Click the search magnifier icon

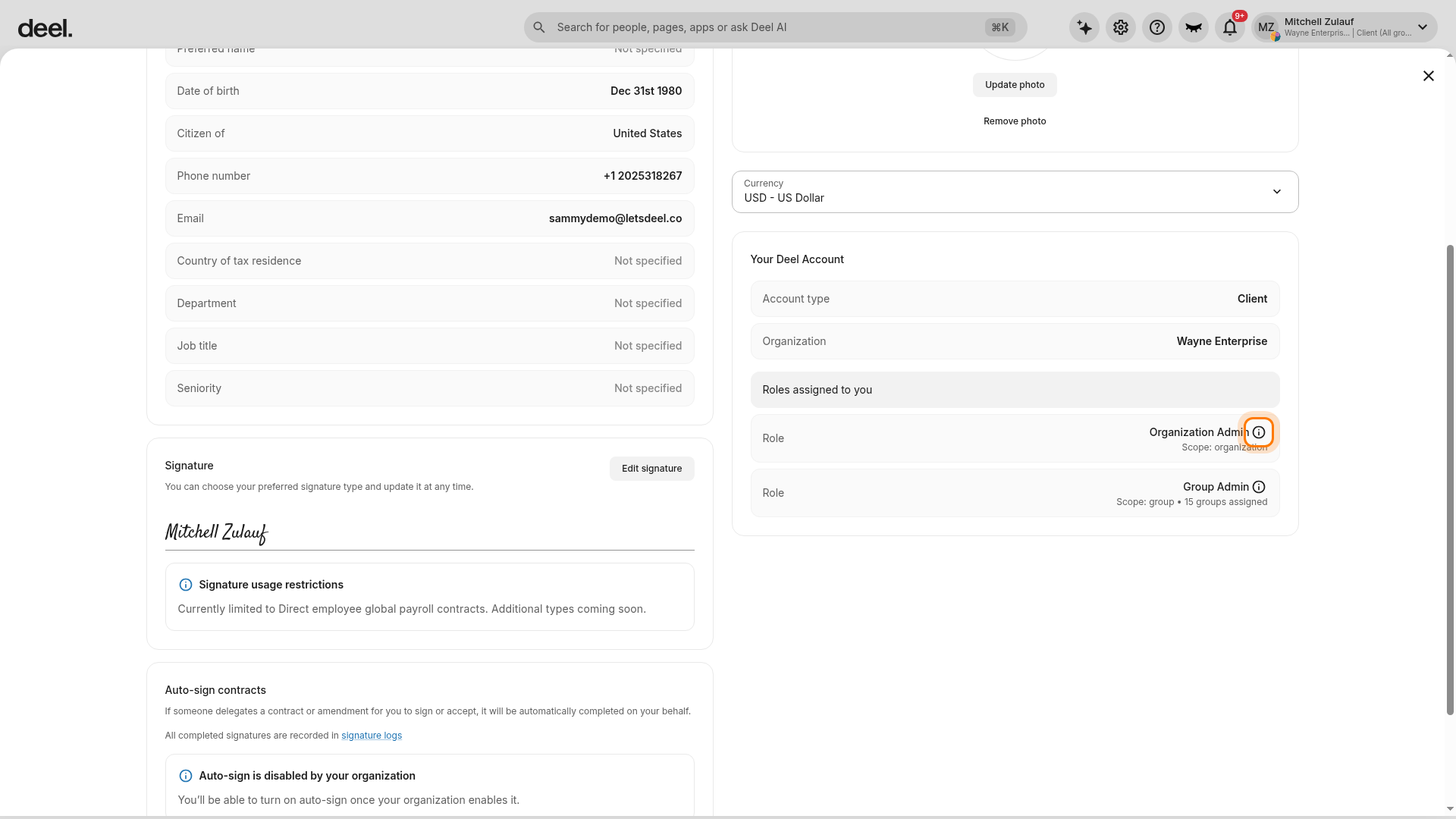click(539, 27)
